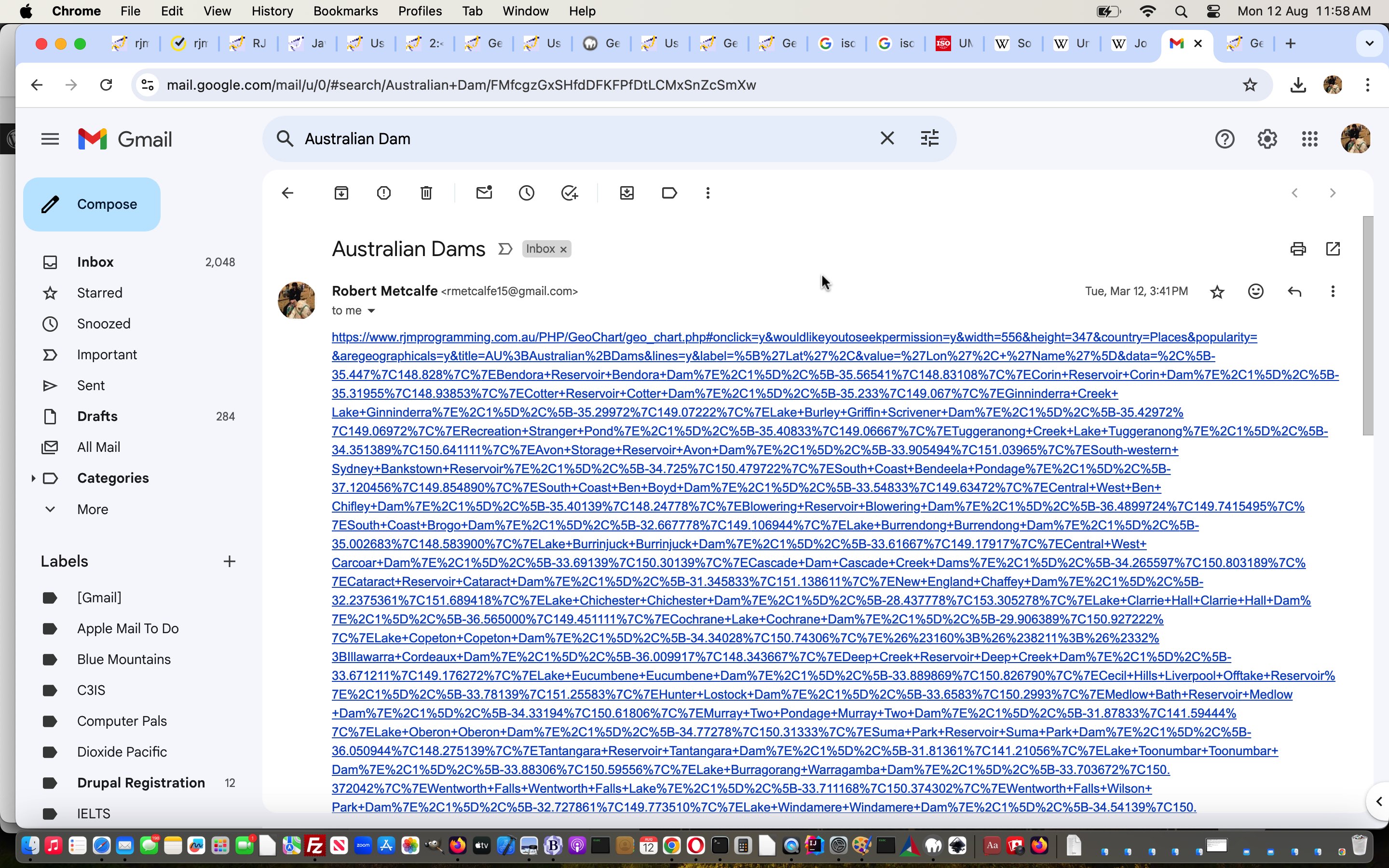
Task: Open the View menu
Action: pos(217,11)
